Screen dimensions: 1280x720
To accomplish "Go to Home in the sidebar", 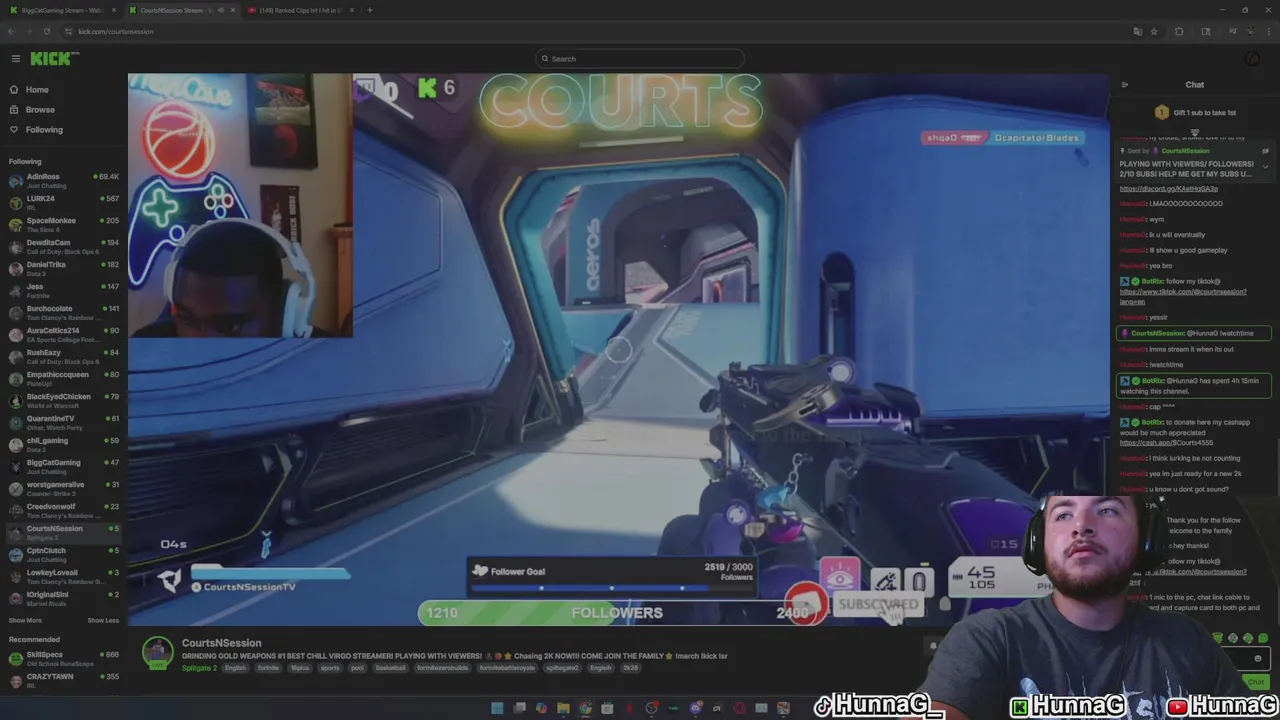I will point(37,90).
